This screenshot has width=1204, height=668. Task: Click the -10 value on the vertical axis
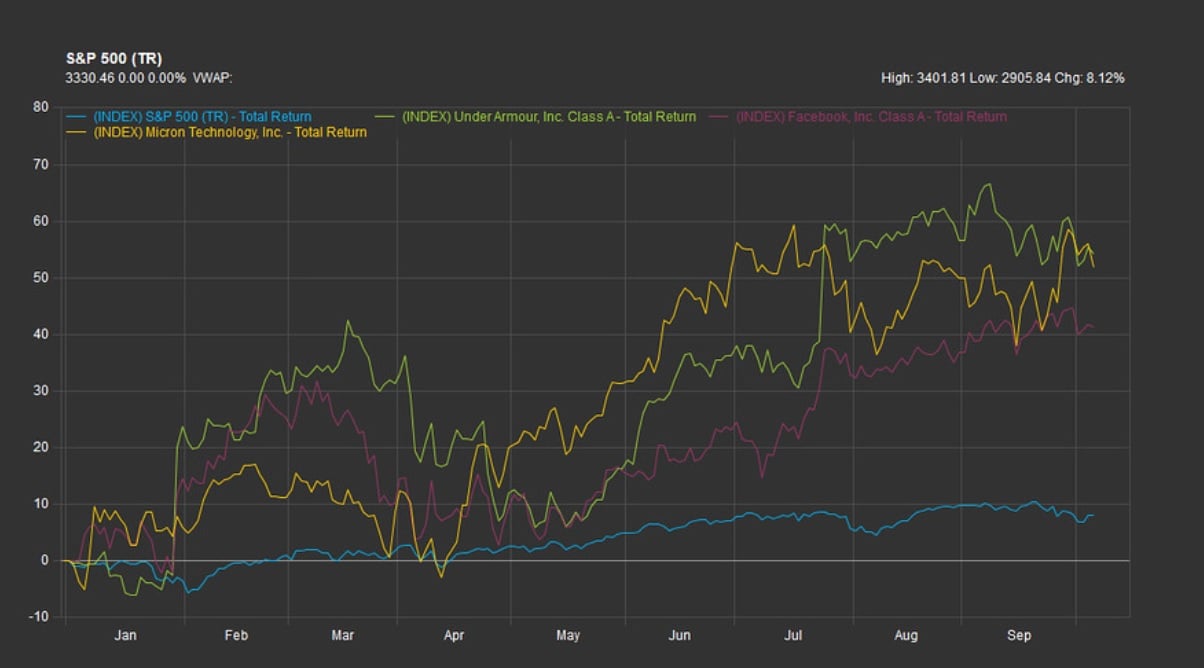(38, 617)
